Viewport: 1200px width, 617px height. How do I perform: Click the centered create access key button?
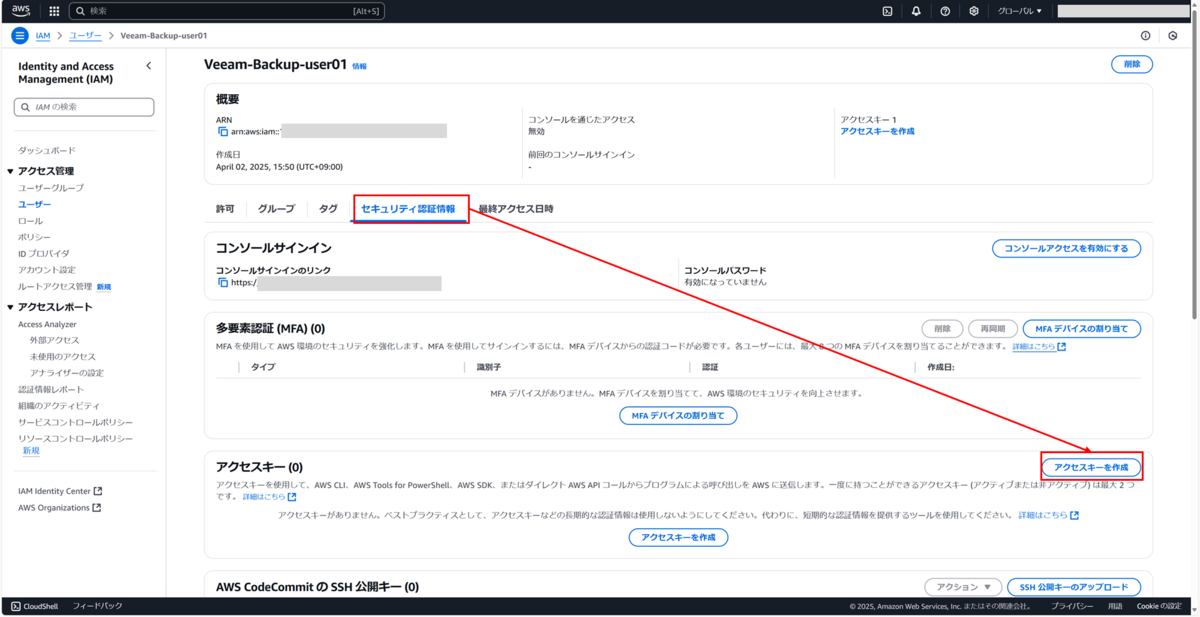pos(678,537)
